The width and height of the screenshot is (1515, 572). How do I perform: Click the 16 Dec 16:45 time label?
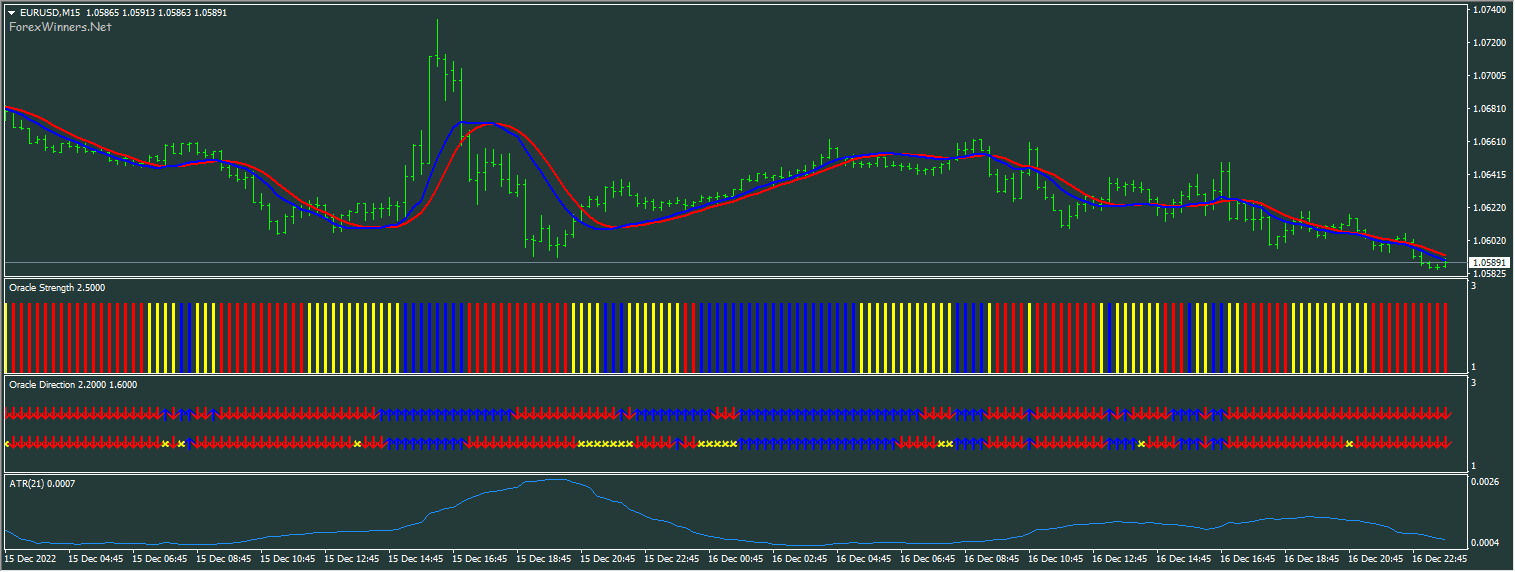(1249, 558)
